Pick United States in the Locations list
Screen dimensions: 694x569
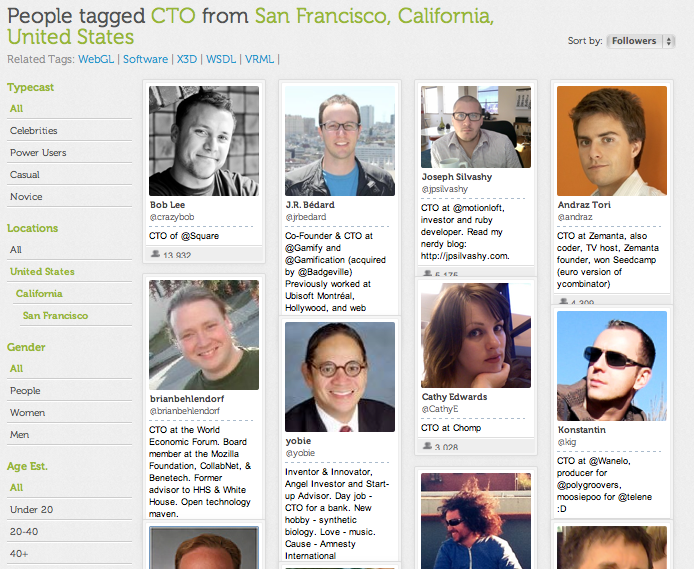point(42,272)
